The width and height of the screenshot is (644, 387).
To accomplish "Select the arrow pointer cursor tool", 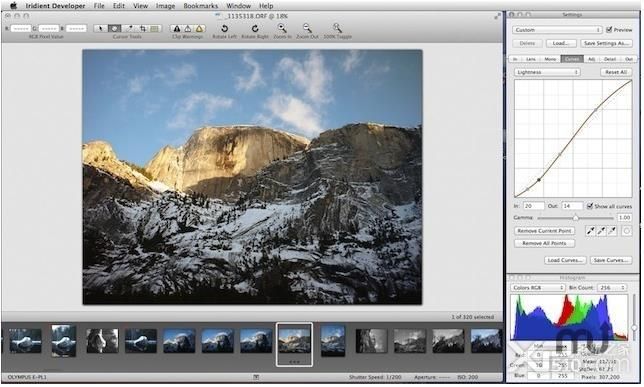I will point(101,28).
